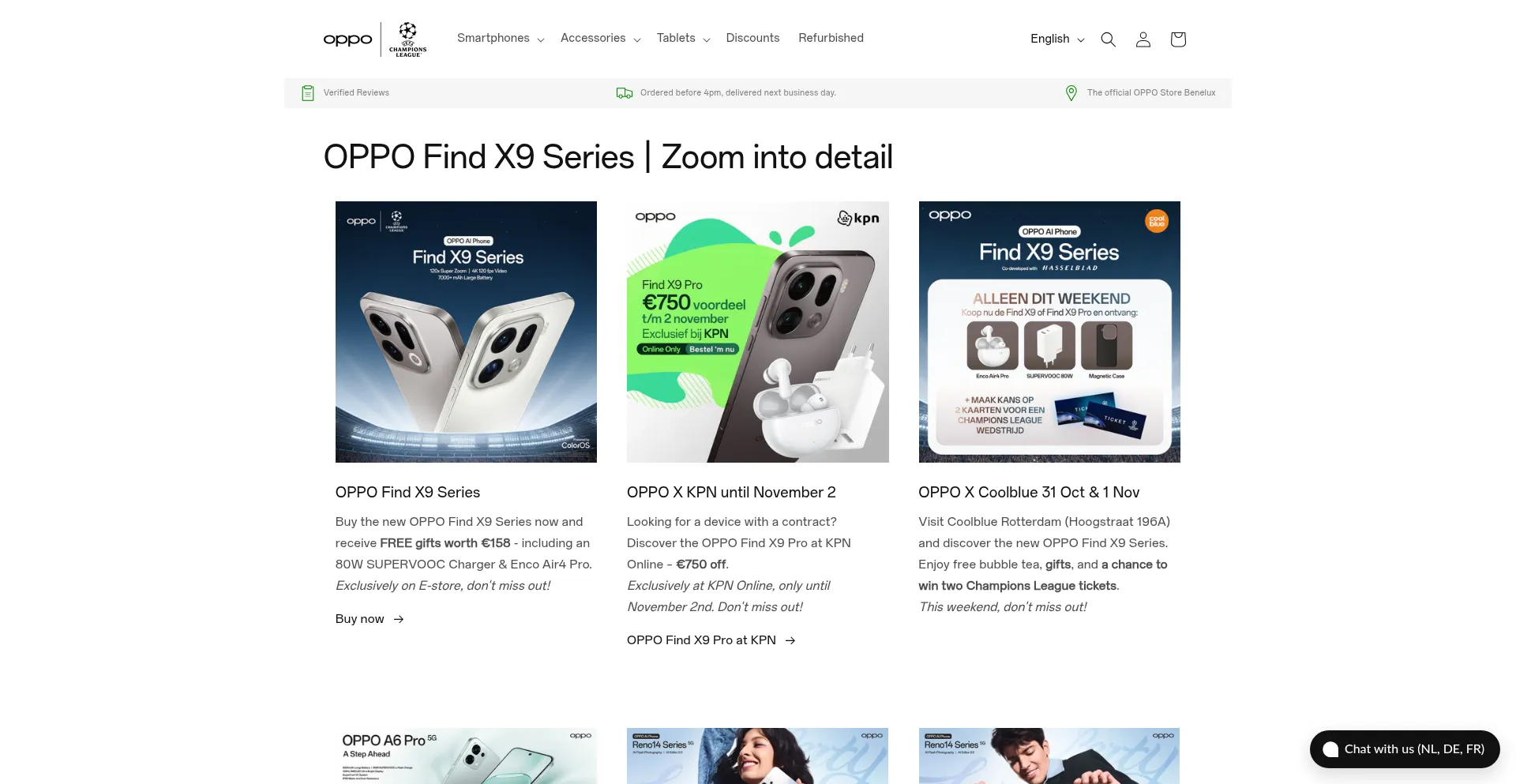Click the delivery truck icon
Screen dimensions: 1516x784
(625, 93)
